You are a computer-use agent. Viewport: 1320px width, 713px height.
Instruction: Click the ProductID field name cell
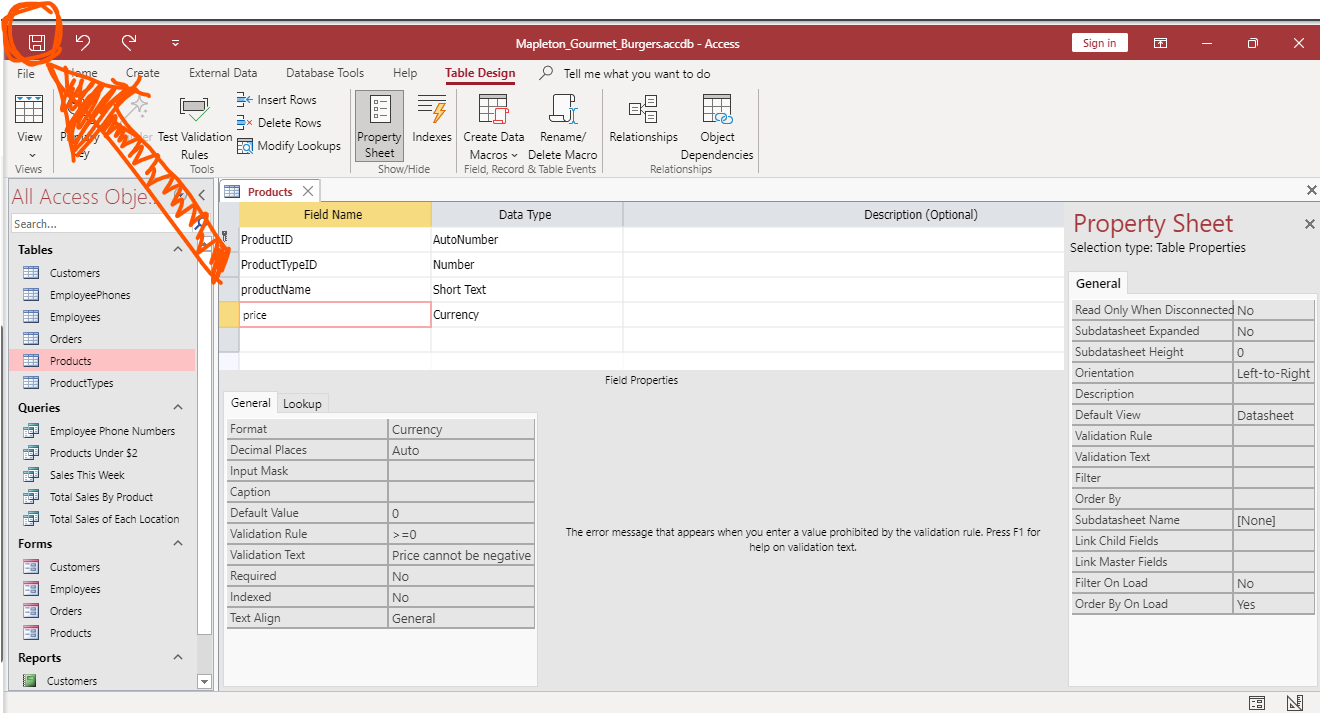point(335,240)
